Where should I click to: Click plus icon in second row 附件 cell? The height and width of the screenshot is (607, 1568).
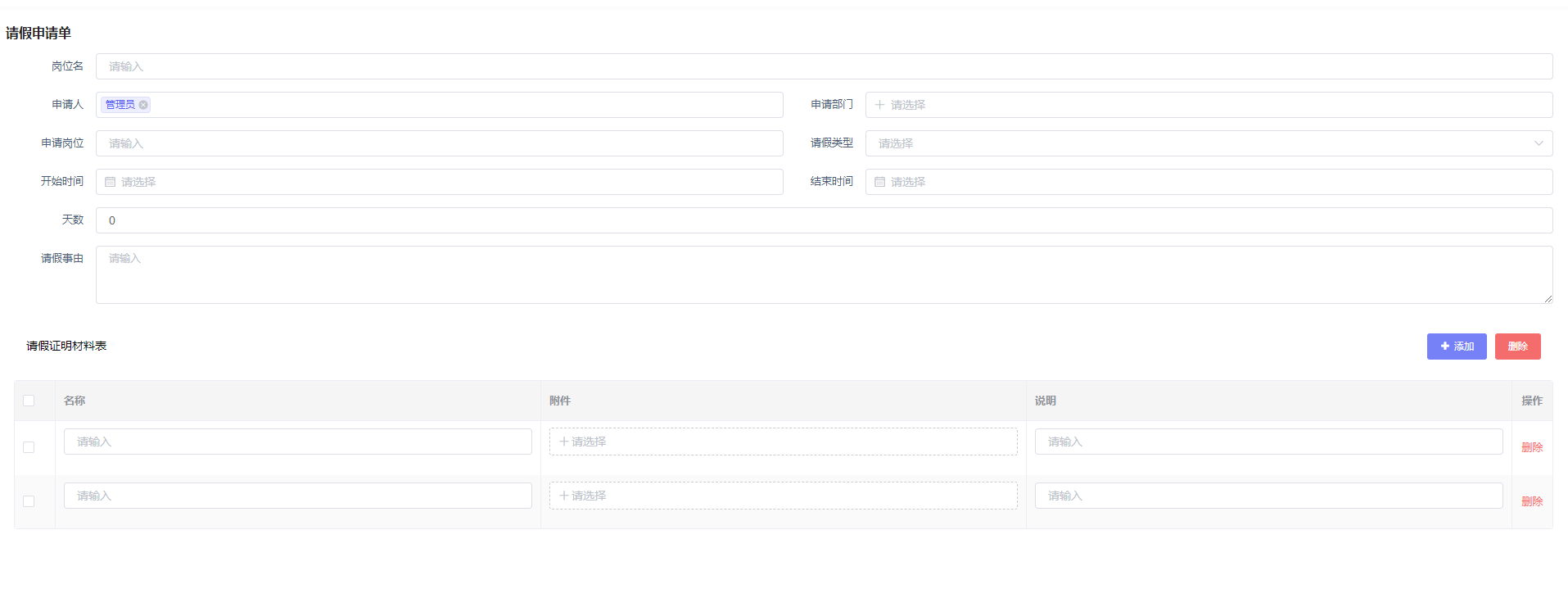click(563, 496)
